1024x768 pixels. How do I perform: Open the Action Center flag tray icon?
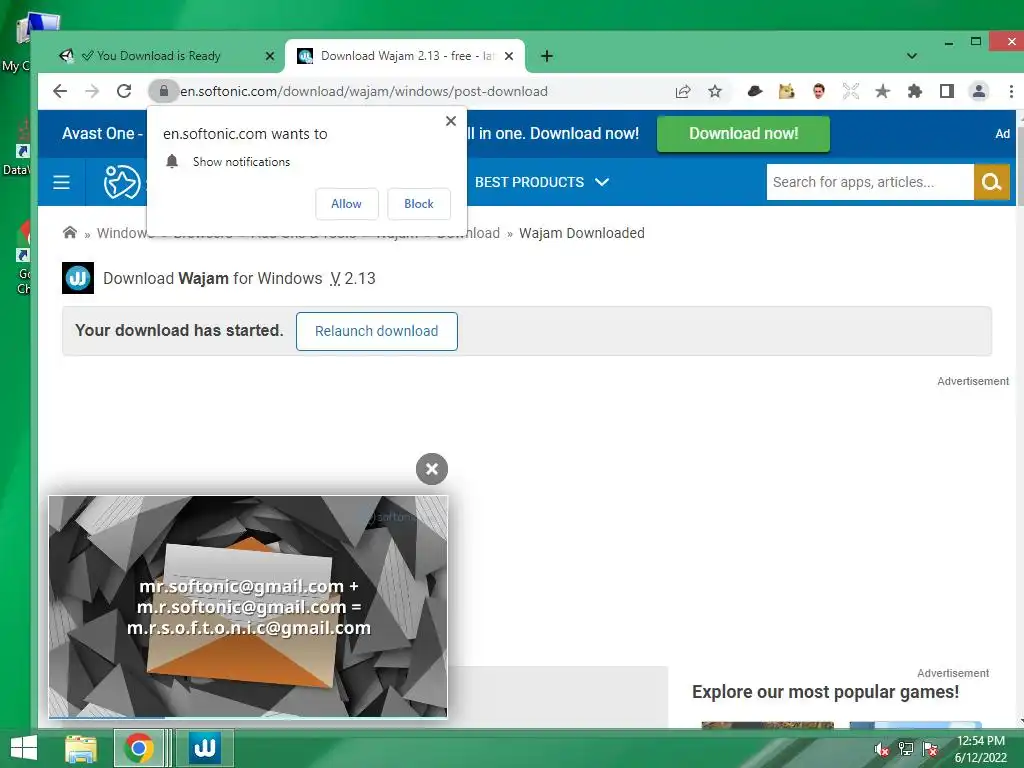click(x=930, y=749)
